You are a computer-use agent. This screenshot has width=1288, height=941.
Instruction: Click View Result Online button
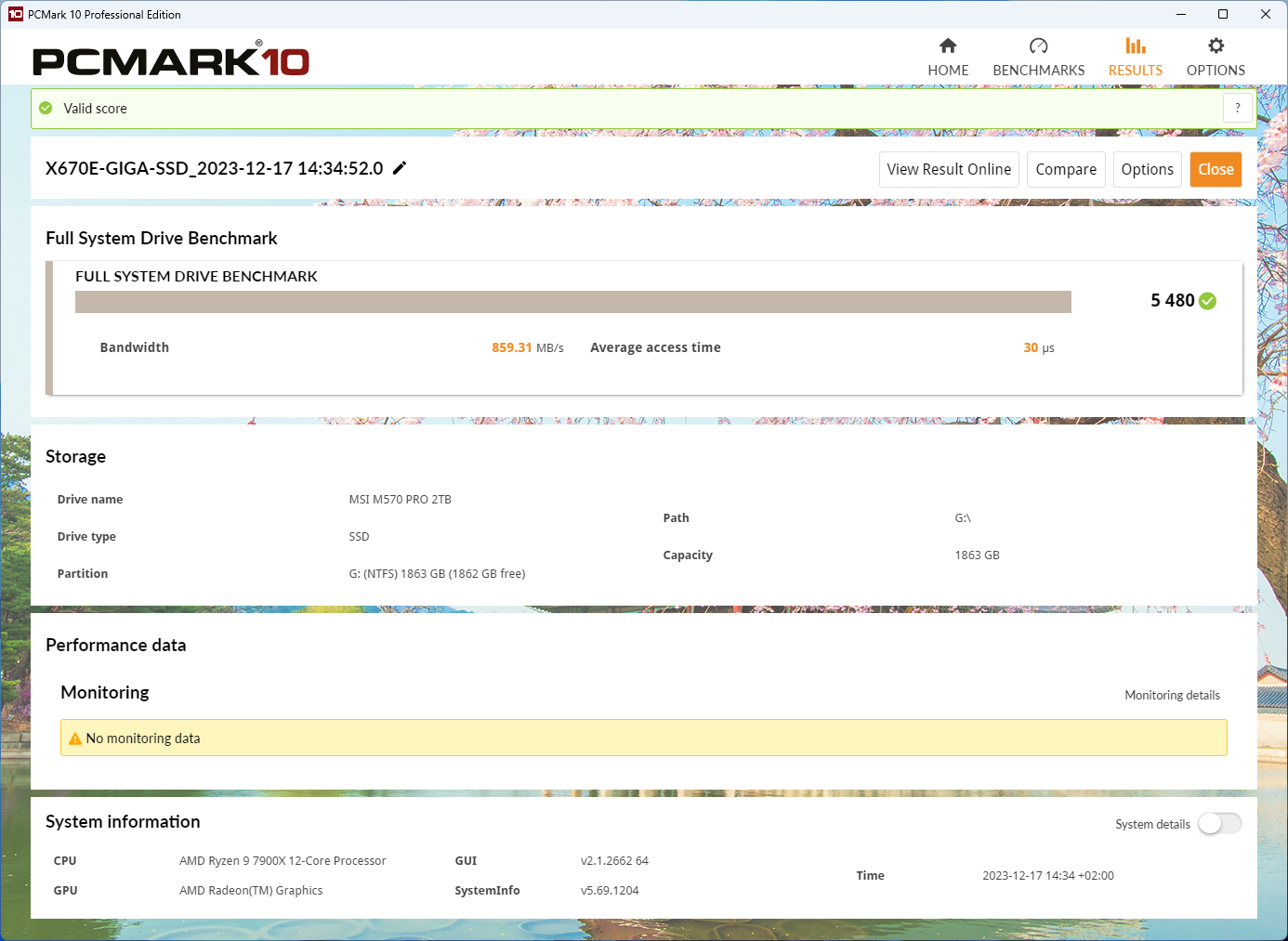click(x=949, y=169)
